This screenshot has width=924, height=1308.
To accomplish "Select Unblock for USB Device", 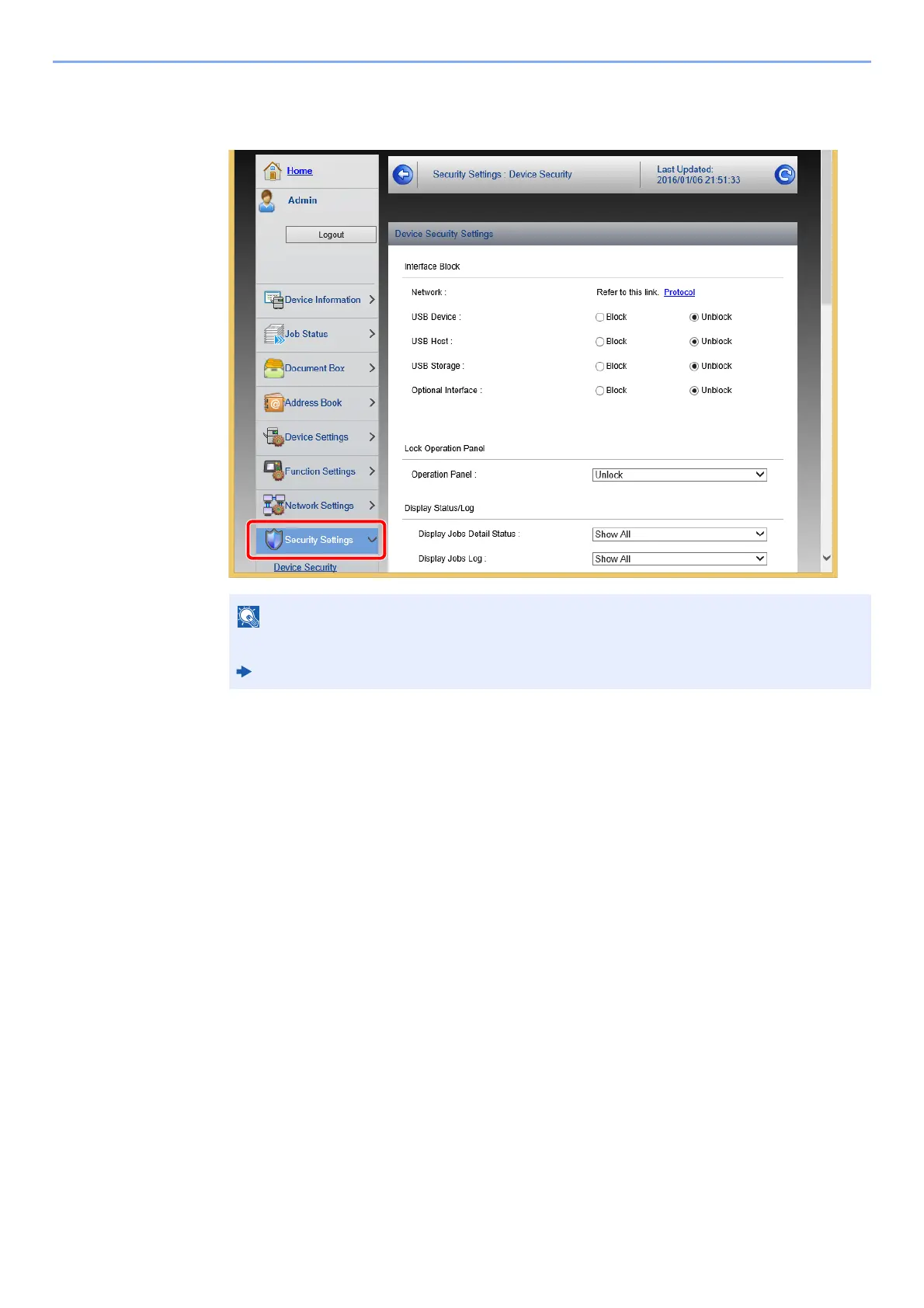I will (694, 317).
